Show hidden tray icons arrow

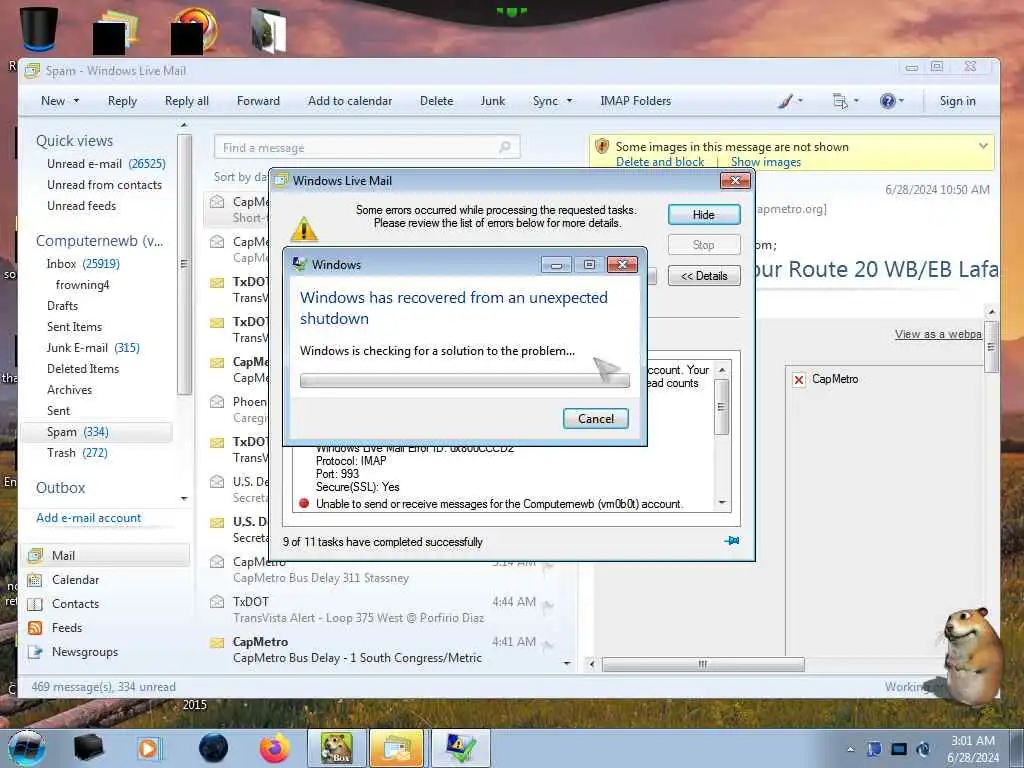pyautogui.click(x=850, y=749)
